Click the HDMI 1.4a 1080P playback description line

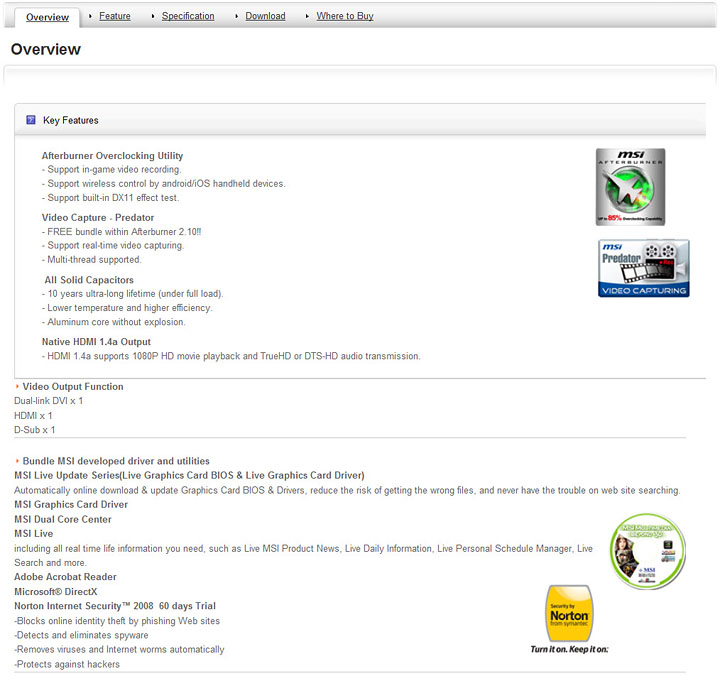[x=231, y=356]
